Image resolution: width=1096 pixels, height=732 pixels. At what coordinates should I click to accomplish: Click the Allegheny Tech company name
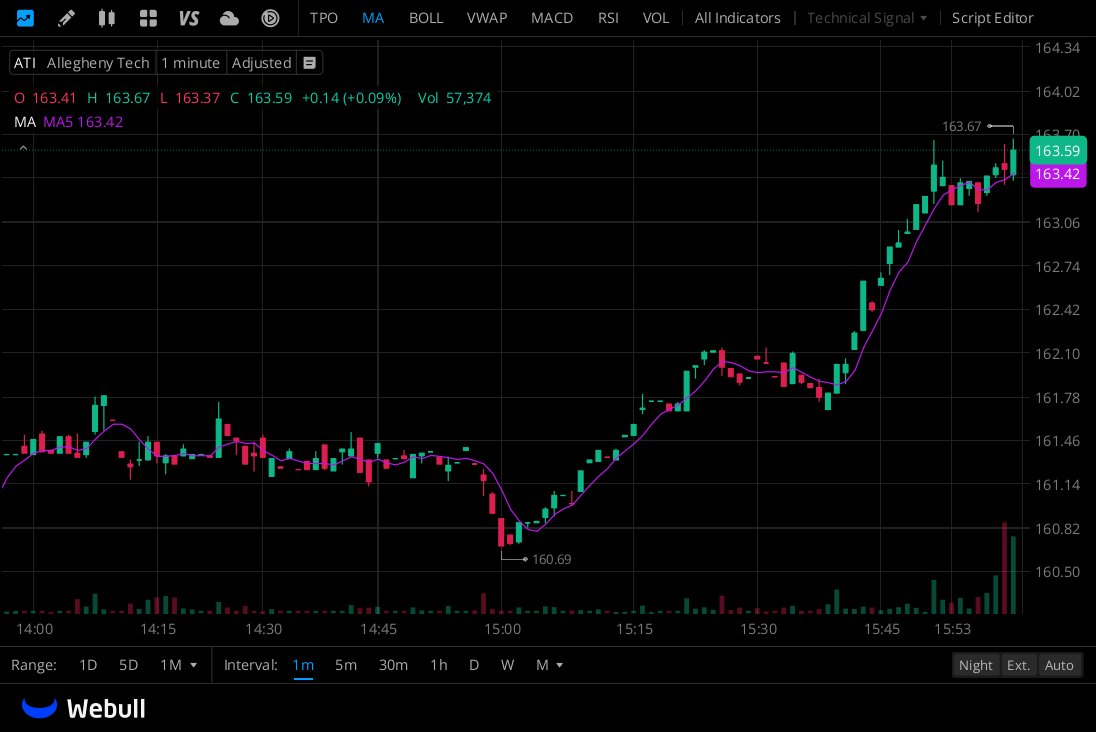click(98, 63)
